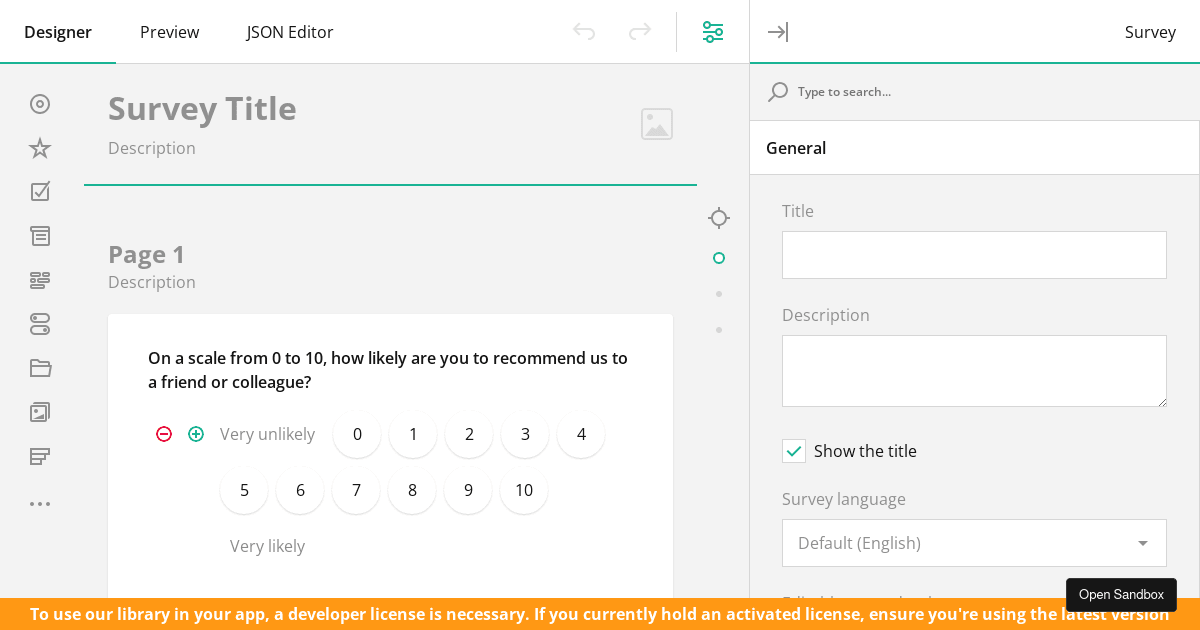The width and height of the screenshot is (1200, 630).
Task: Pick the Image picker tool
Action: point(40,412)
